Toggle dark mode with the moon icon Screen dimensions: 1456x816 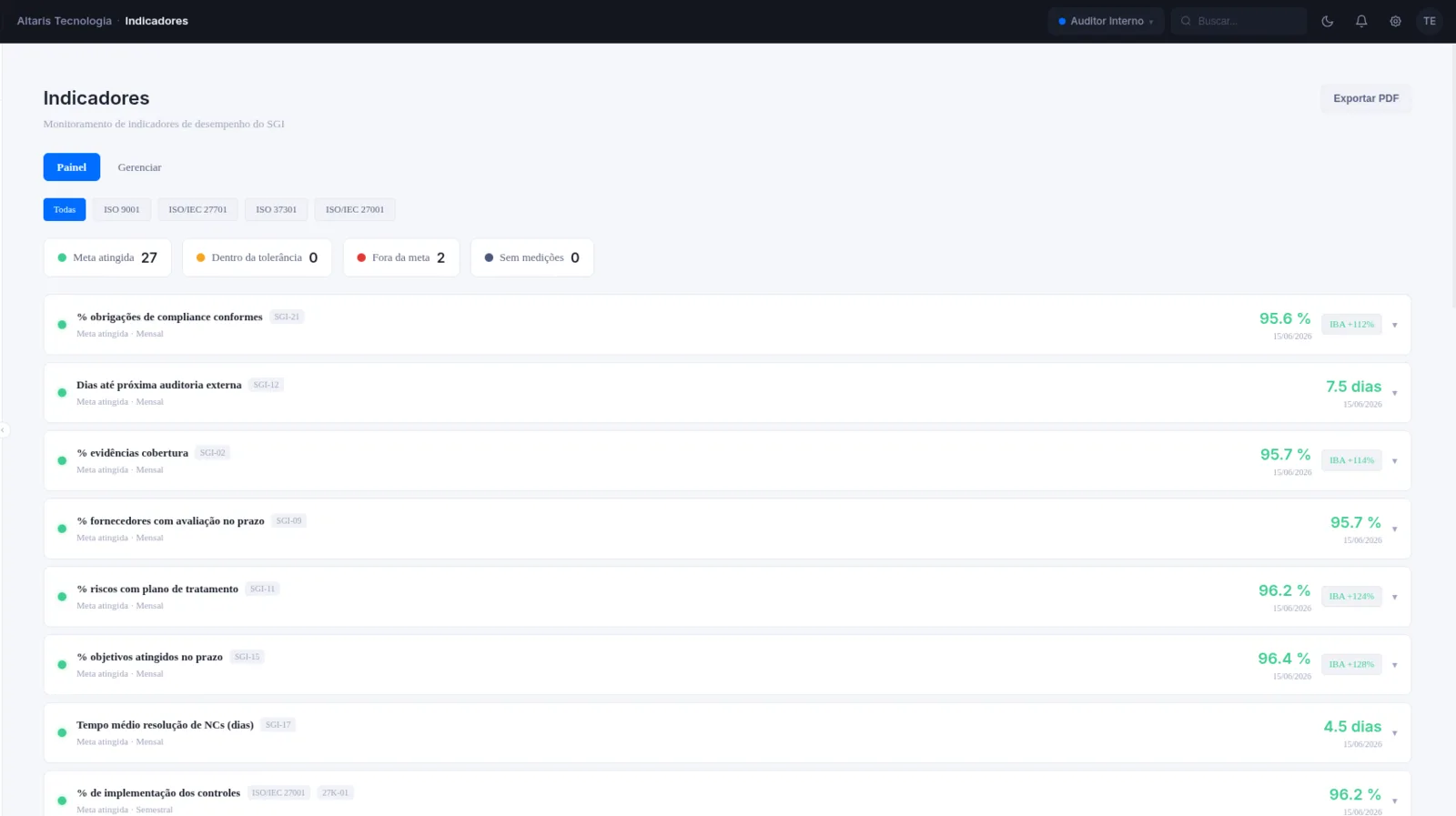(x=1327, y=21)
